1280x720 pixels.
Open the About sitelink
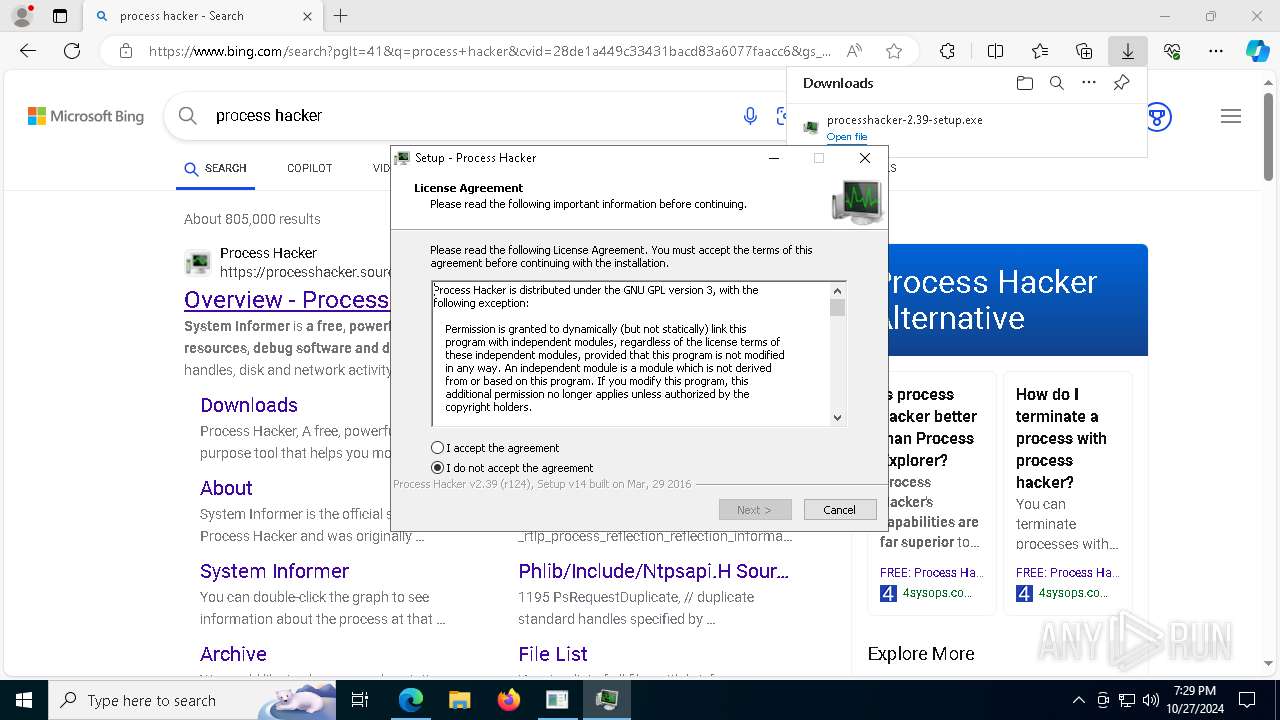[226, 488]
